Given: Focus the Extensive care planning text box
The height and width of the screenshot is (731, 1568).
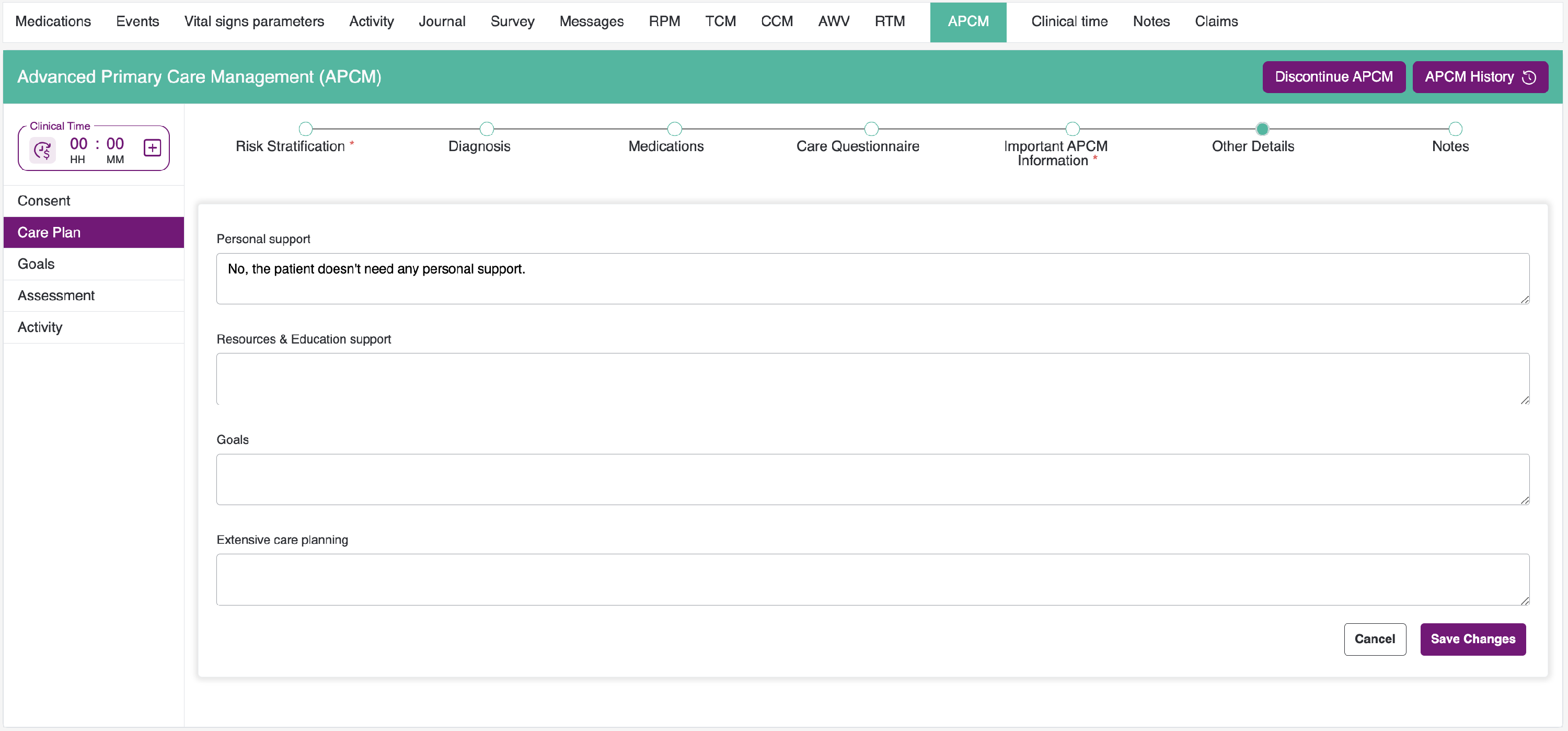Looking at the screenshot, I should pyautogui.click(x=872, y=579).
